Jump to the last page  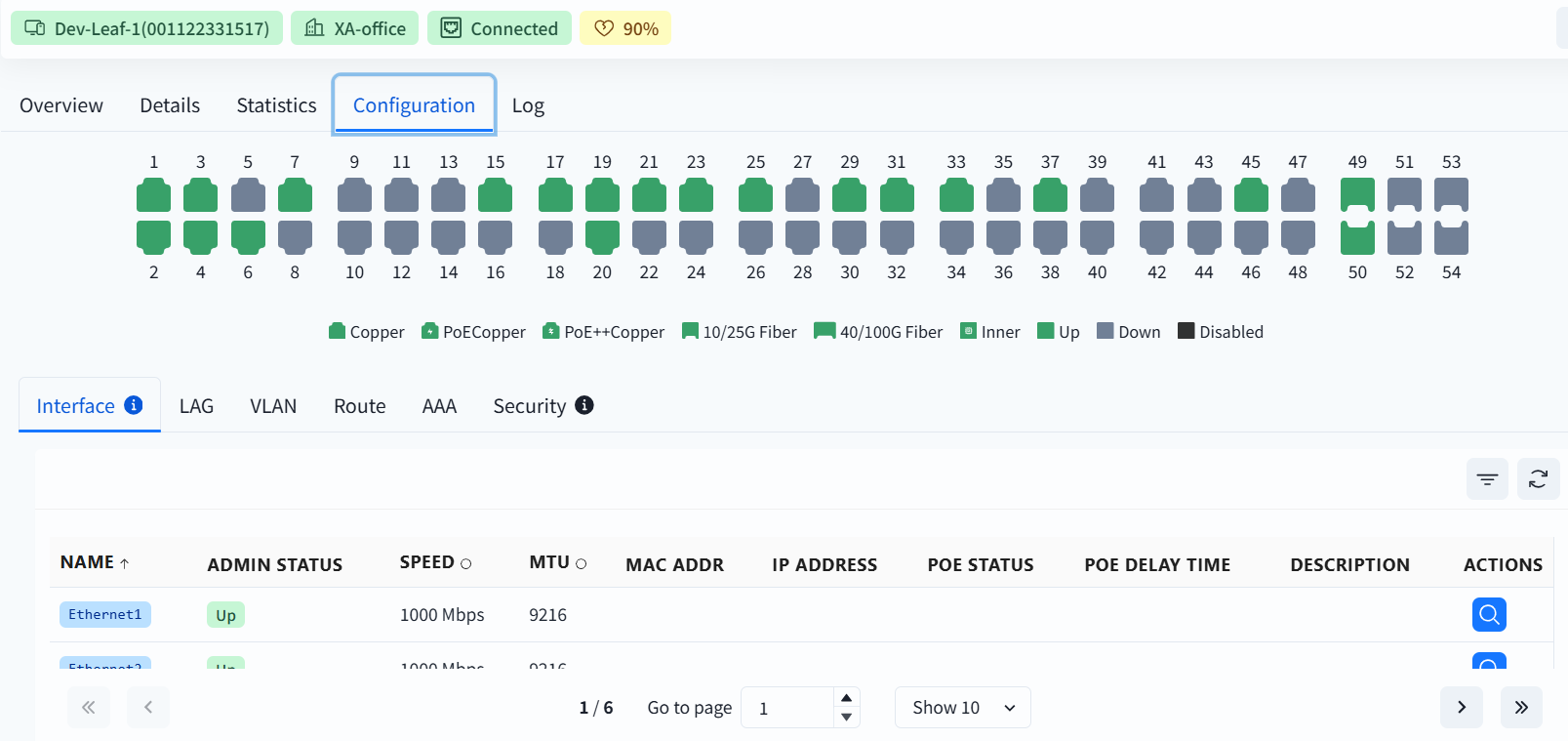click(1521, 708)
